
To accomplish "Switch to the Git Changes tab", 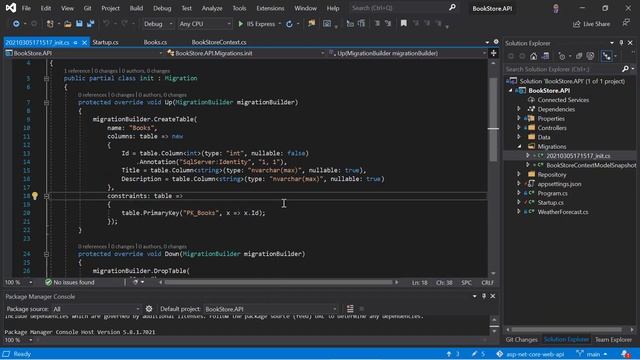I will pos(521,340).
